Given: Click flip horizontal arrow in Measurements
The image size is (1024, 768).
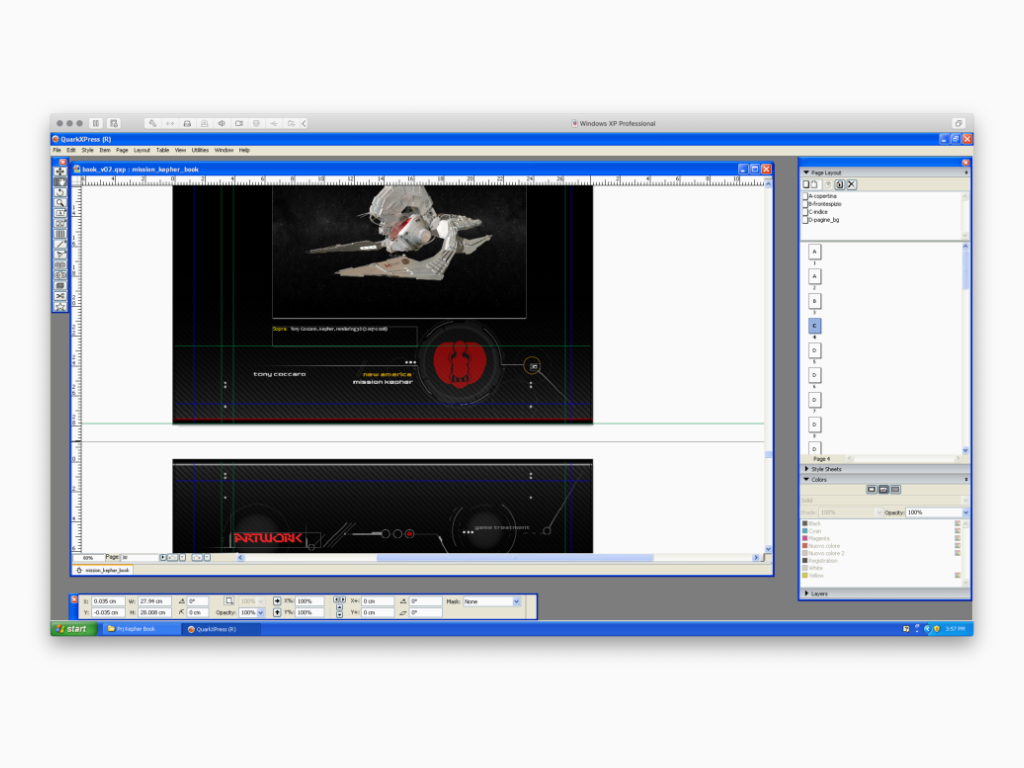Looking at the screenshot, I should coord(277,601).
